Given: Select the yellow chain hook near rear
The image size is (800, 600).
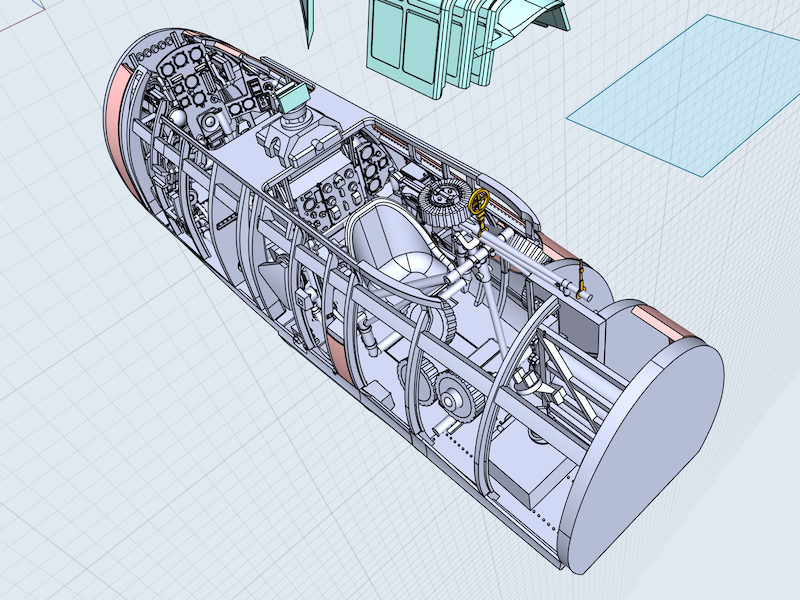Looking at the screenshot, I should 580,279.
